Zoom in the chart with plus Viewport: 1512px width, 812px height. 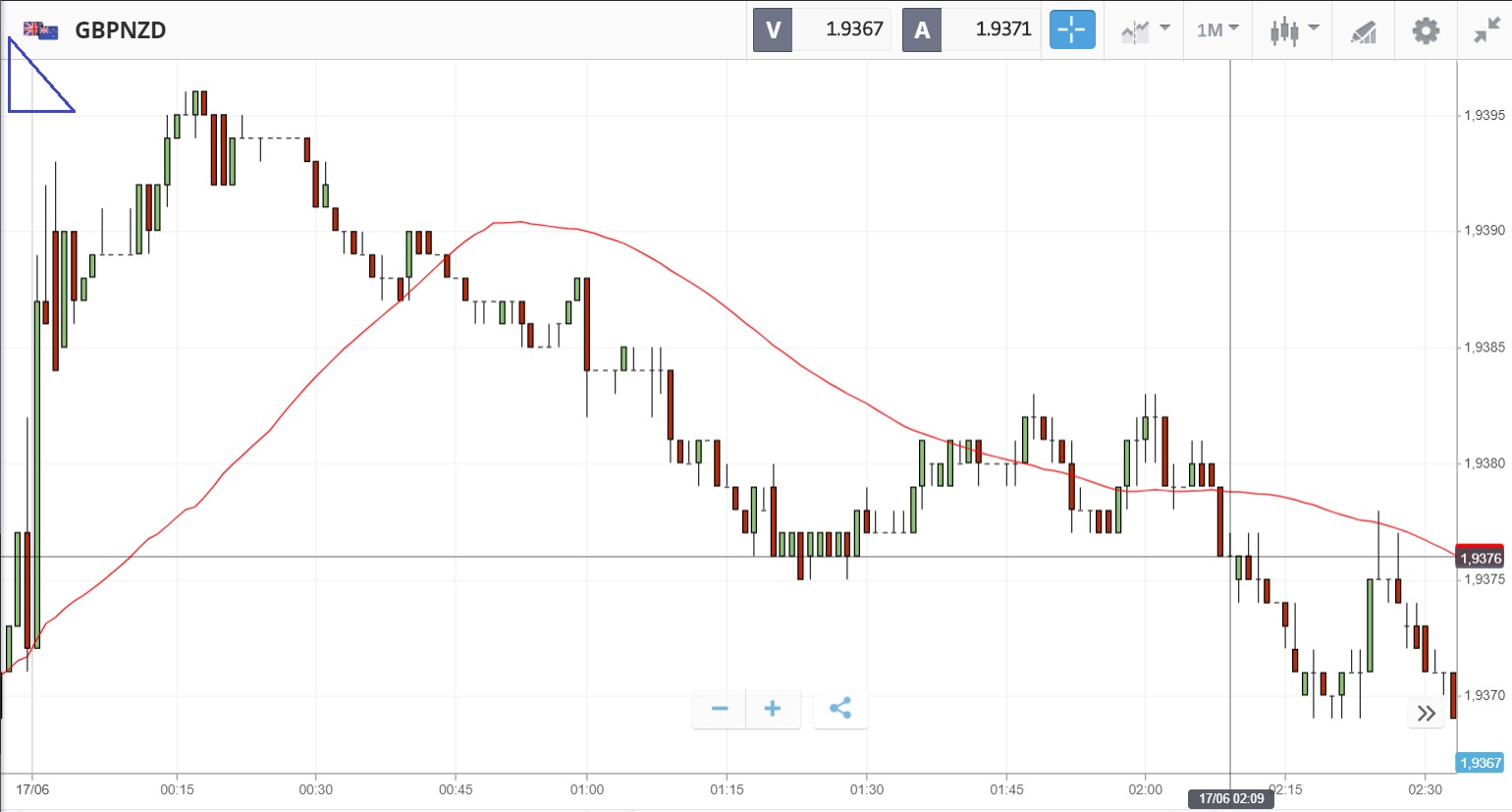click(x=773, y=708)
